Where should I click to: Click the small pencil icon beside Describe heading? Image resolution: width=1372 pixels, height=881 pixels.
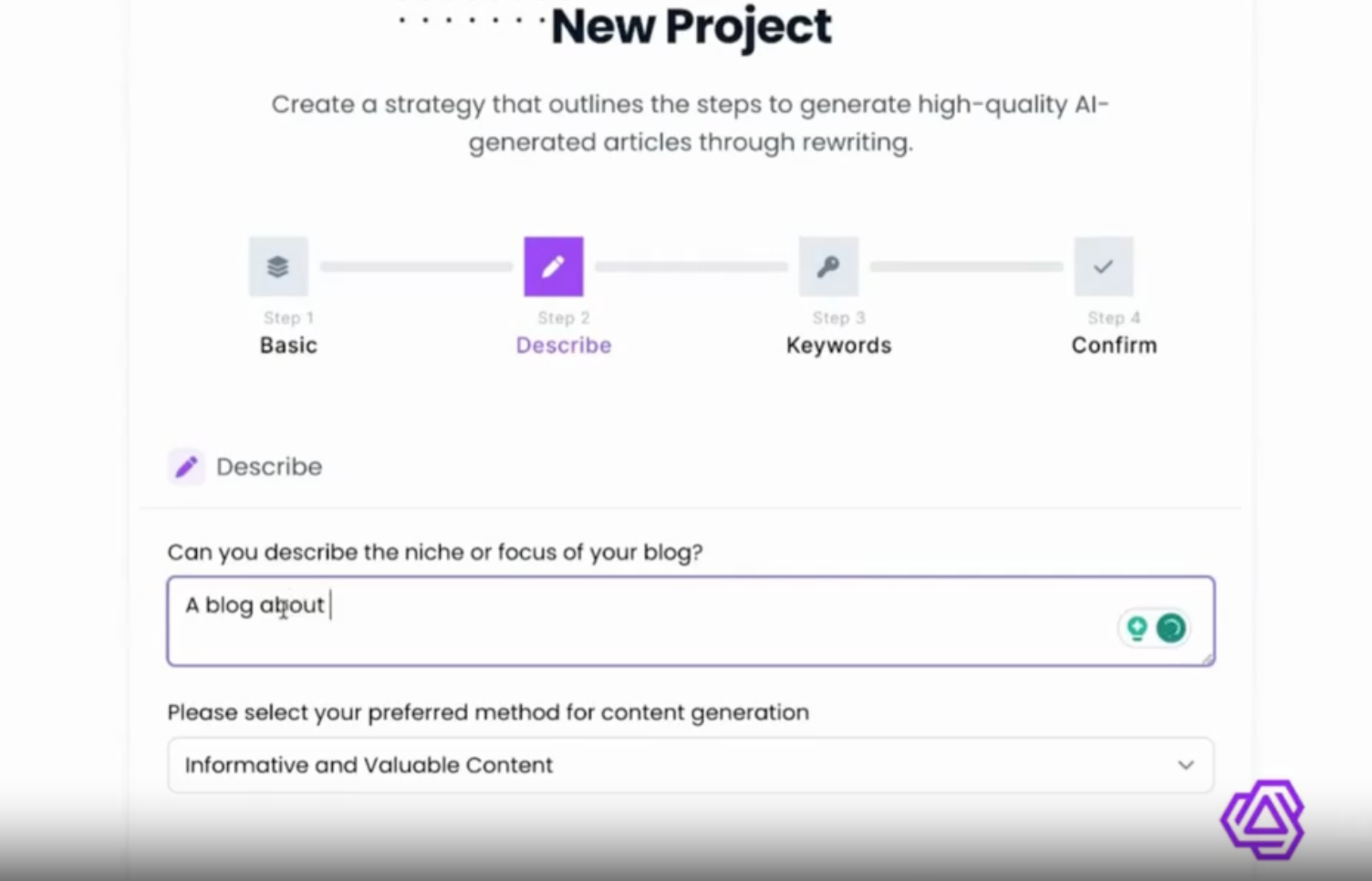coord(187,467)
